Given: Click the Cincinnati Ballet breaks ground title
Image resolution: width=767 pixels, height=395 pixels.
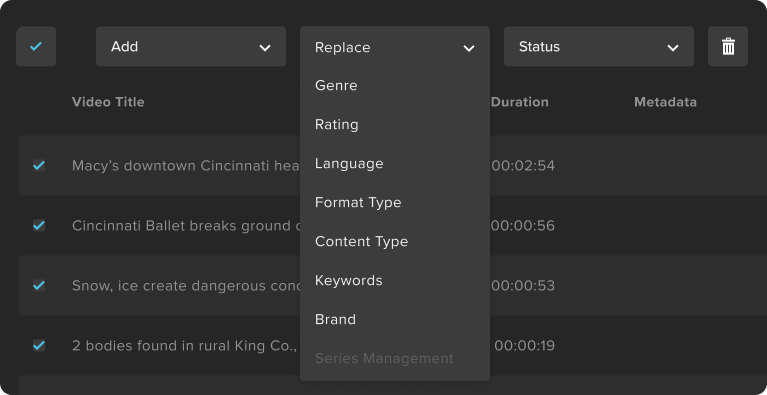Looking at the screenshot, I should click(186, 226).
